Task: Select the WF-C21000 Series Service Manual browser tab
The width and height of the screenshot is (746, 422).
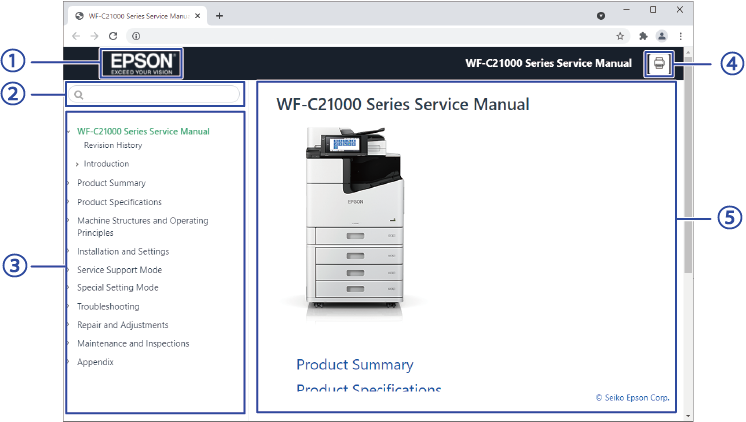Action: coord(138,16)
